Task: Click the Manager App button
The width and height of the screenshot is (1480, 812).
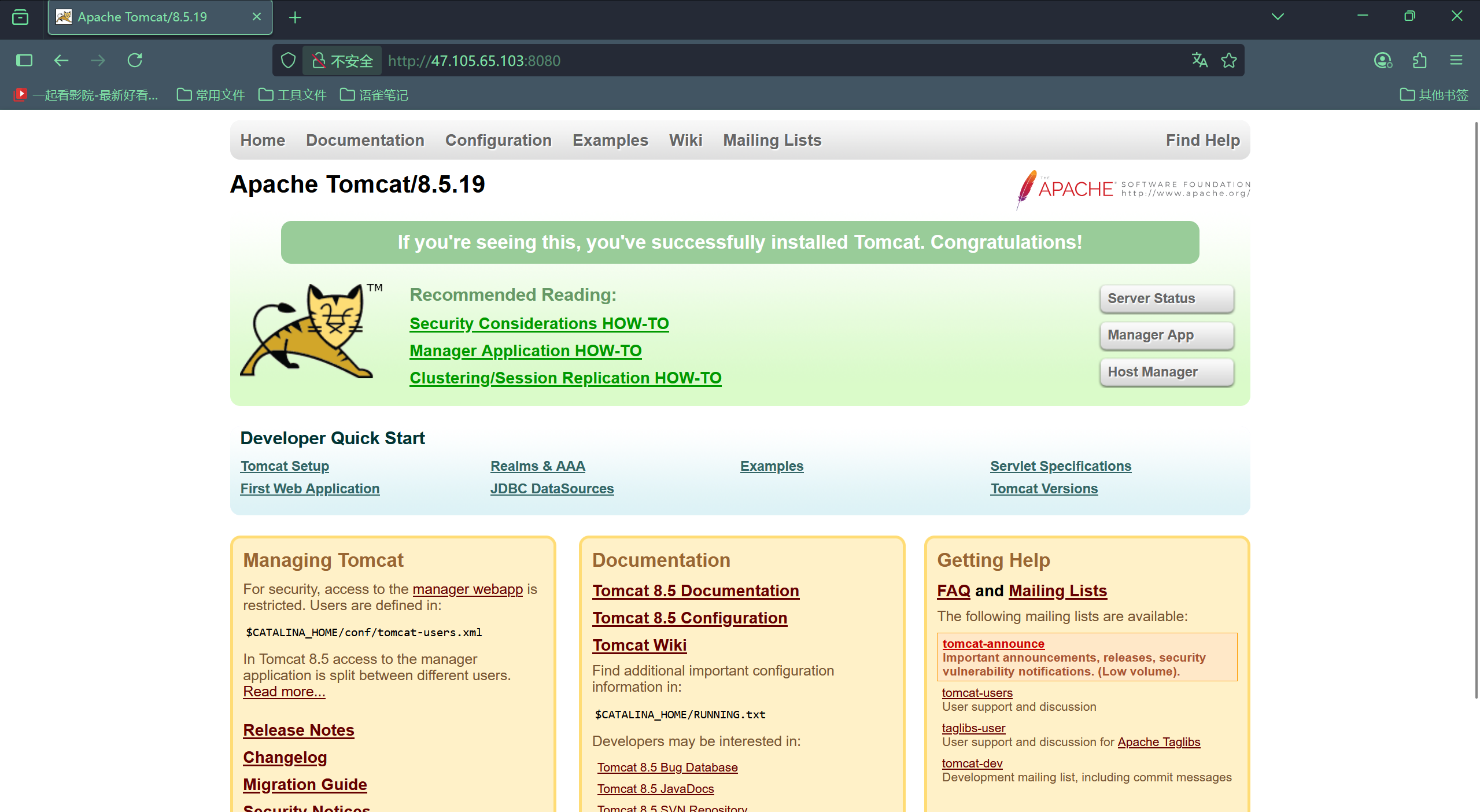Action: [1167, 335]
